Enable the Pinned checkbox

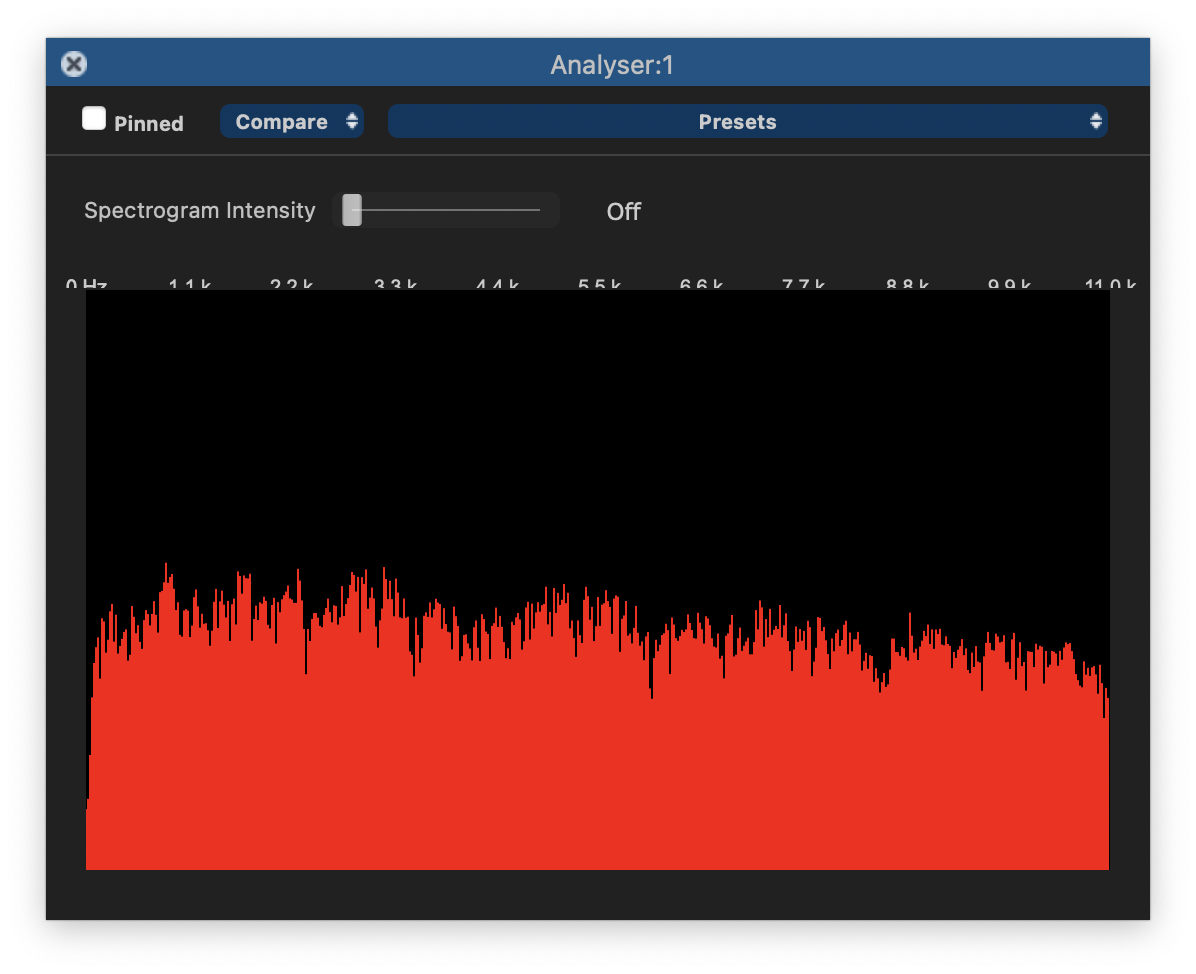point(94,120)
